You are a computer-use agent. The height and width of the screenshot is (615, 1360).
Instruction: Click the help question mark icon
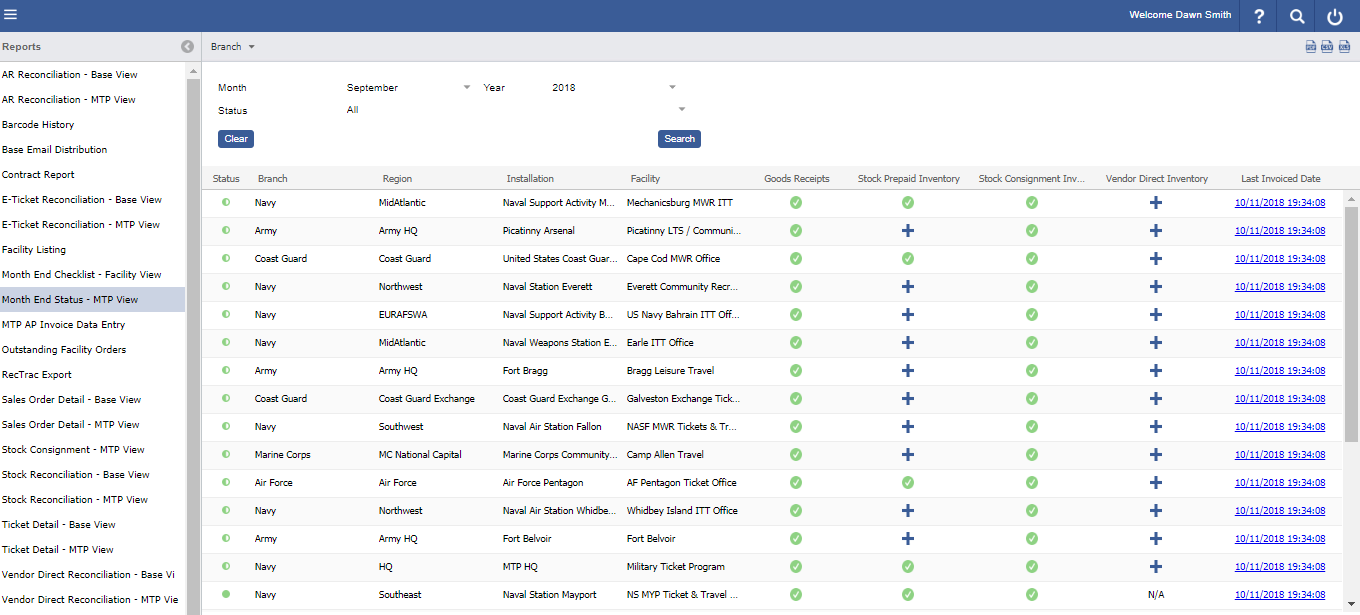1259,16
